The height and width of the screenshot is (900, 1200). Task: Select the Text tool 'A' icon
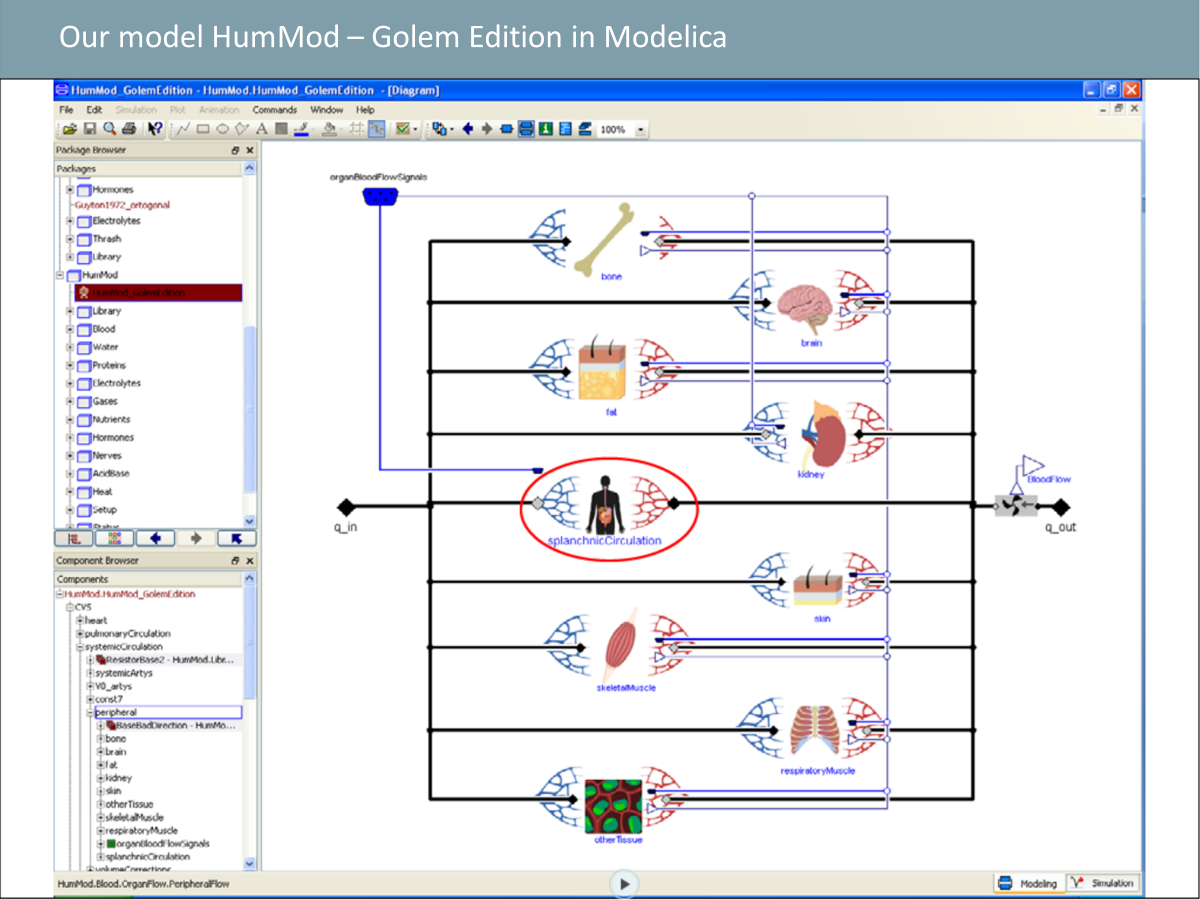pyautogui.click(x=262, y=129)
